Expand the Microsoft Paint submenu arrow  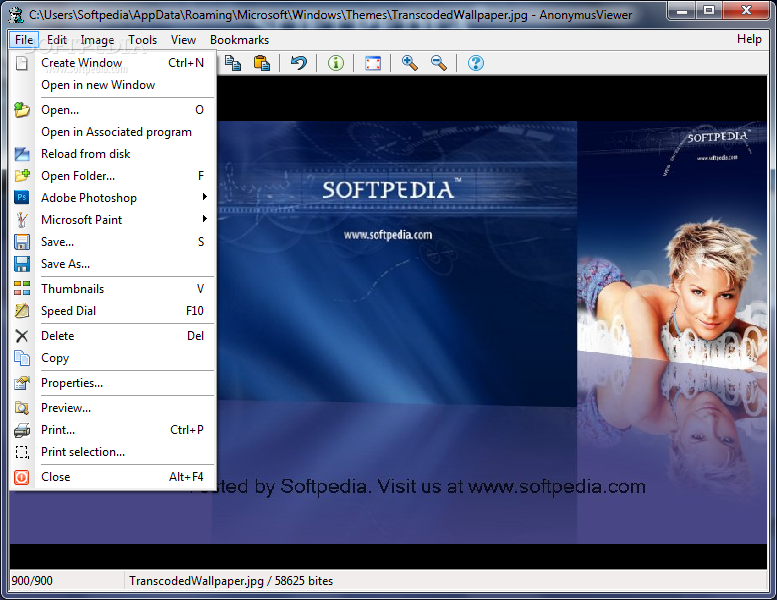click(x=205, y=219)
